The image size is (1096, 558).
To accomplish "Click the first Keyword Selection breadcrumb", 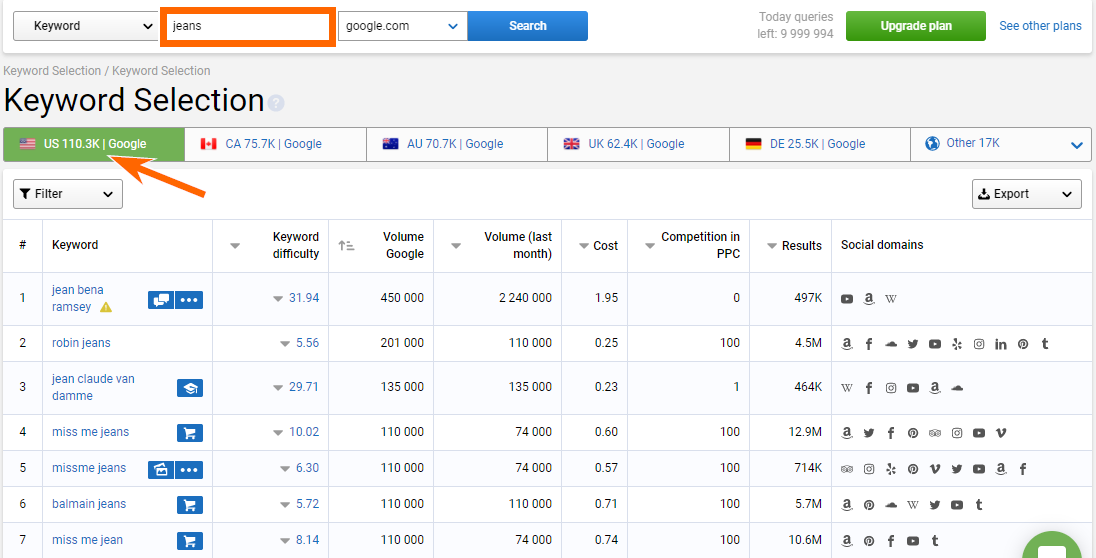I will coord(52,71).
